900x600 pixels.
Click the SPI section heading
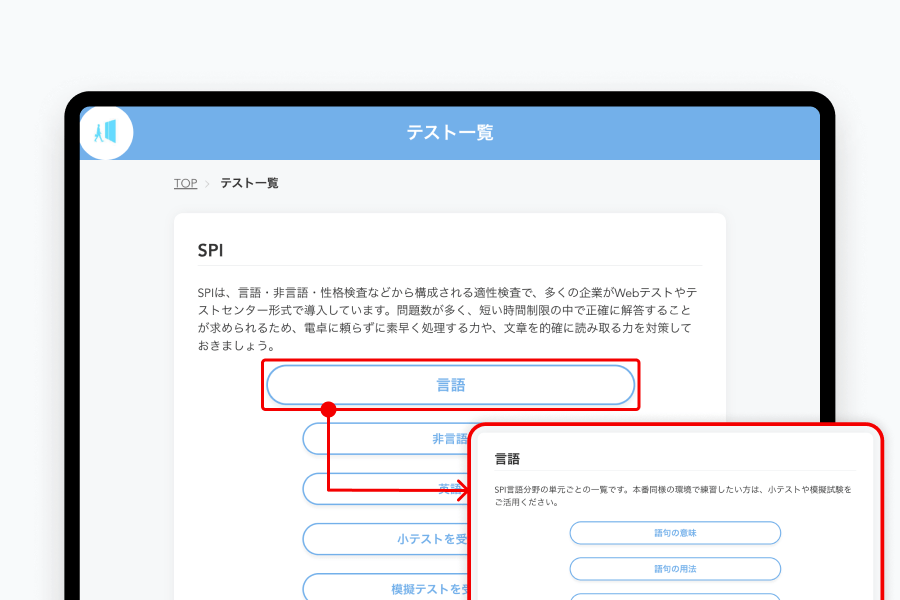(210, 250)
